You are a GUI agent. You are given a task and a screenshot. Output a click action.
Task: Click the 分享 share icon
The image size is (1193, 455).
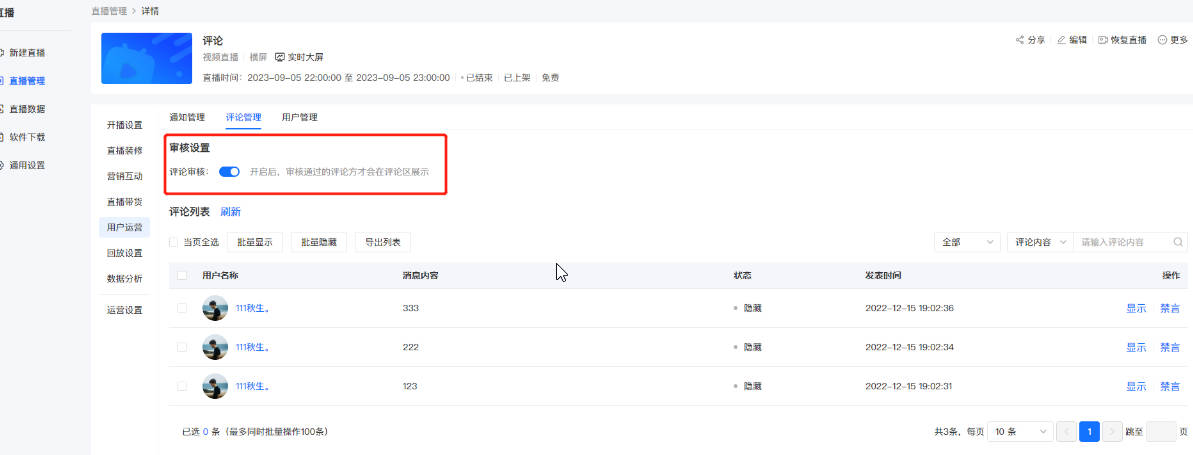point(1020,40)
